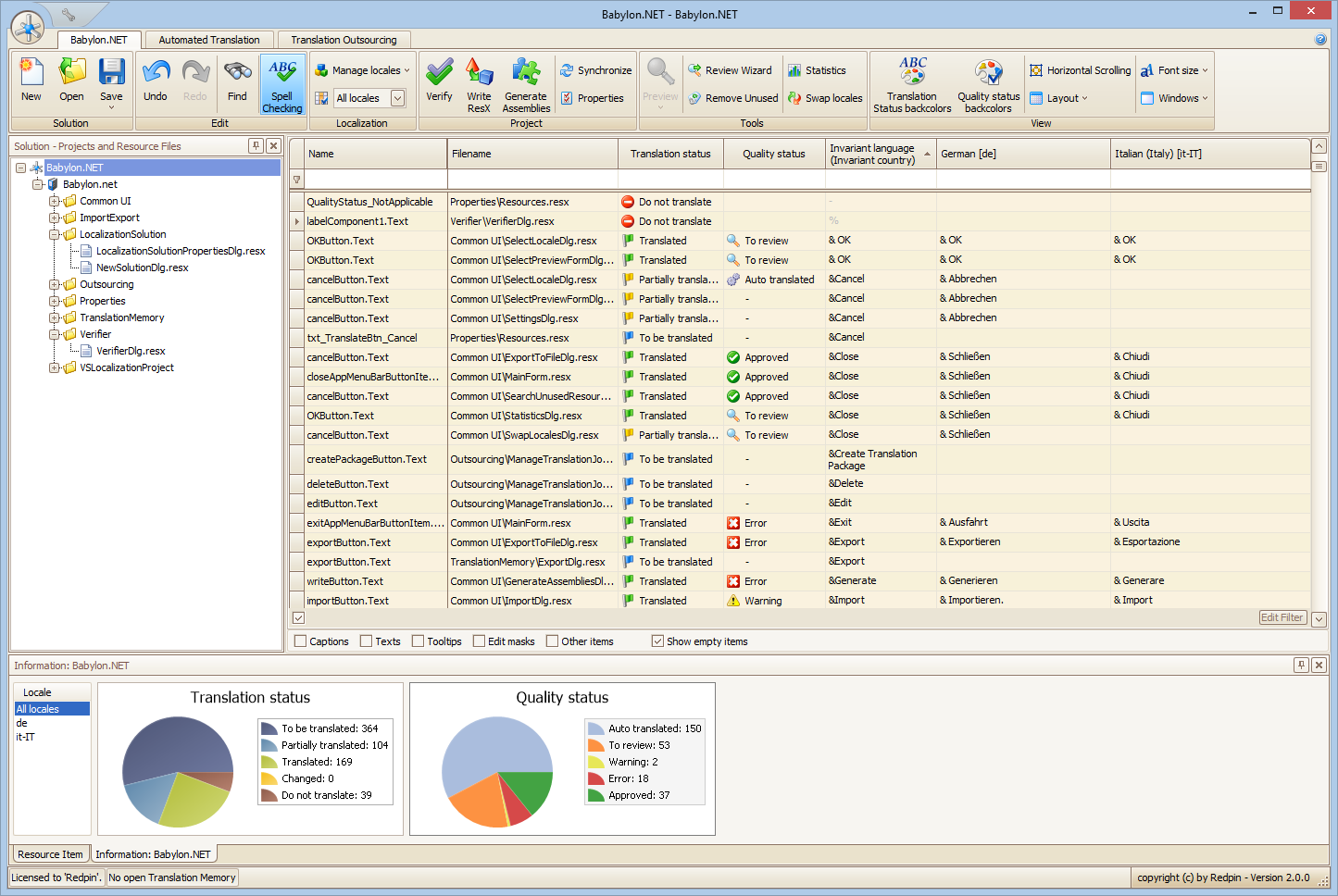The image size is (1338, 896).
Task: Click the German [de] column header
Action: 1023,154
